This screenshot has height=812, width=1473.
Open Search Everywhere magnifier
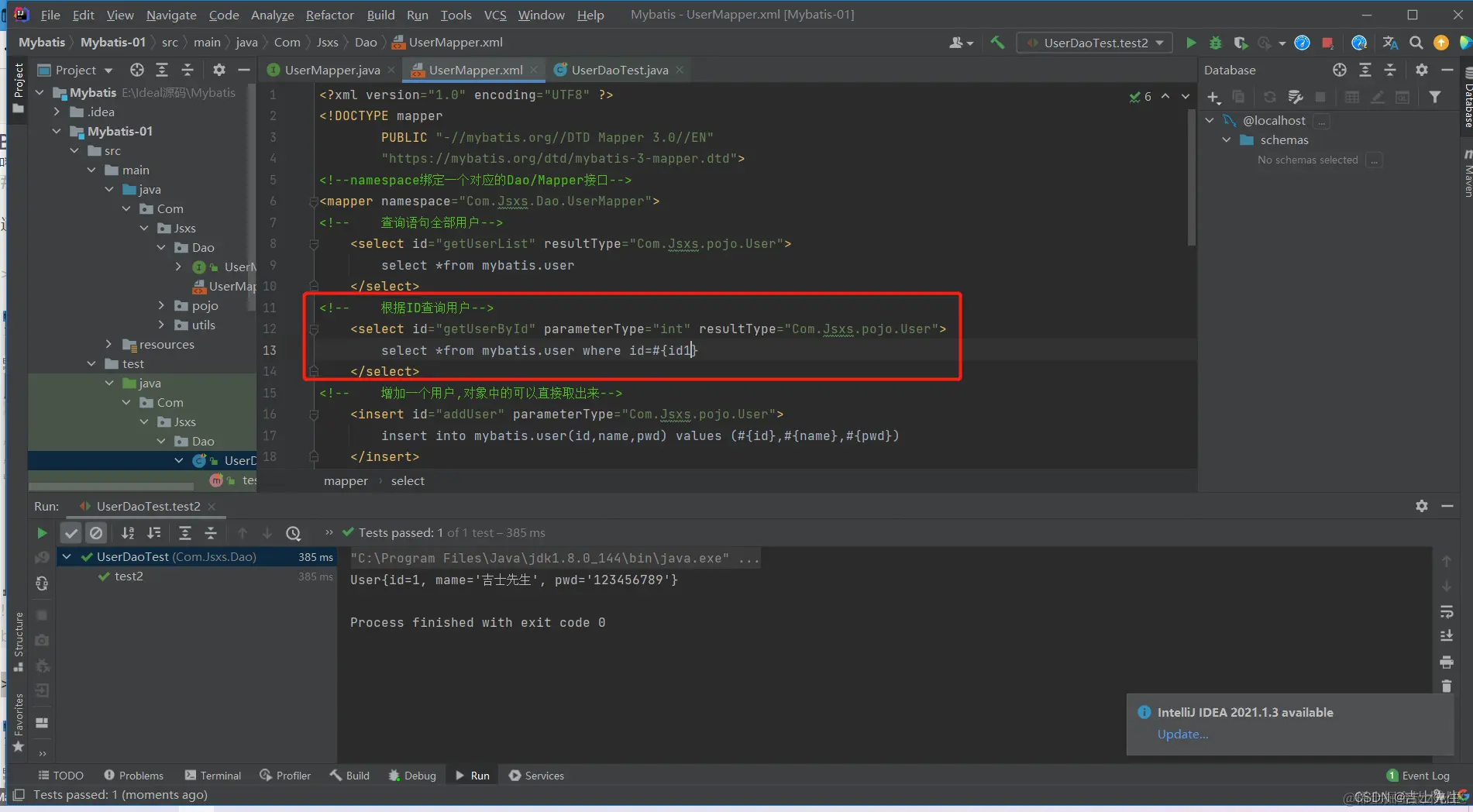tap(1416, 43)
